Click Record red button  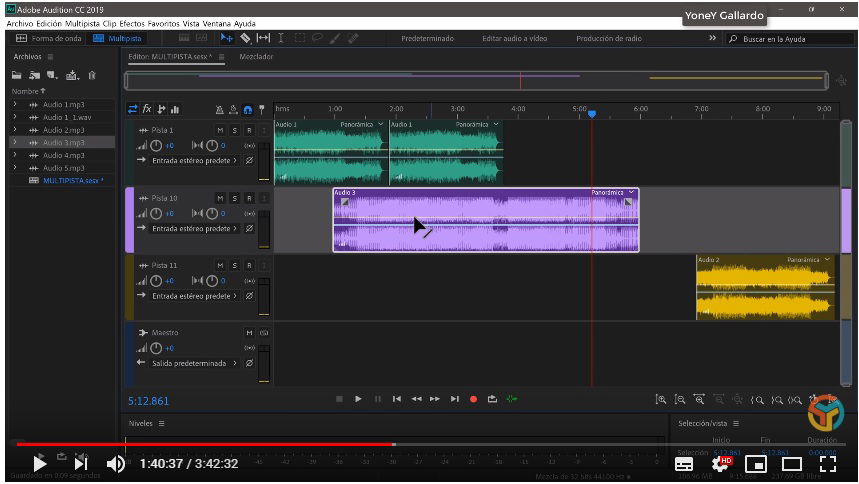coord(473,399)
